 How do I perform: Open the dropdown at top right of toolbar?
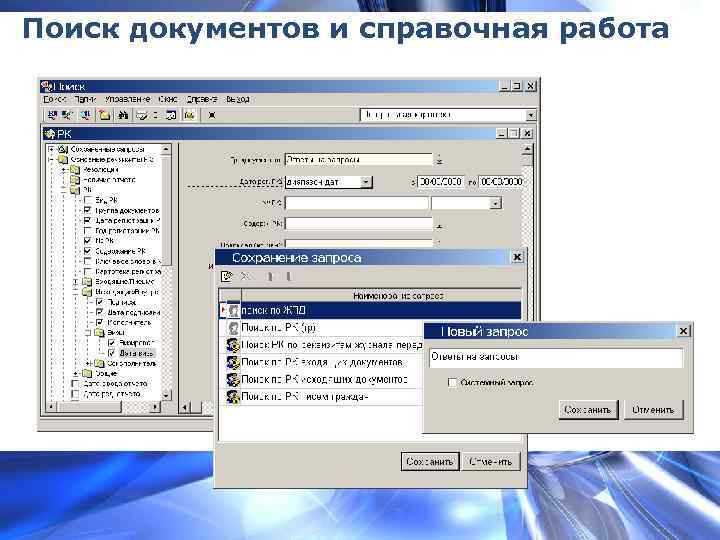point(530,115)
